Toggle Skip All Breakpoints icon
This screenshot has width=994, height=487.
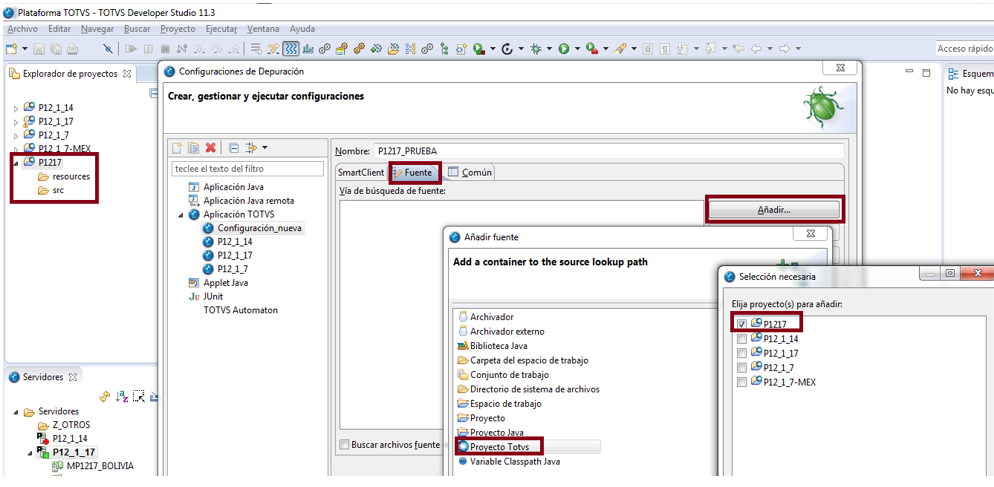108,49
